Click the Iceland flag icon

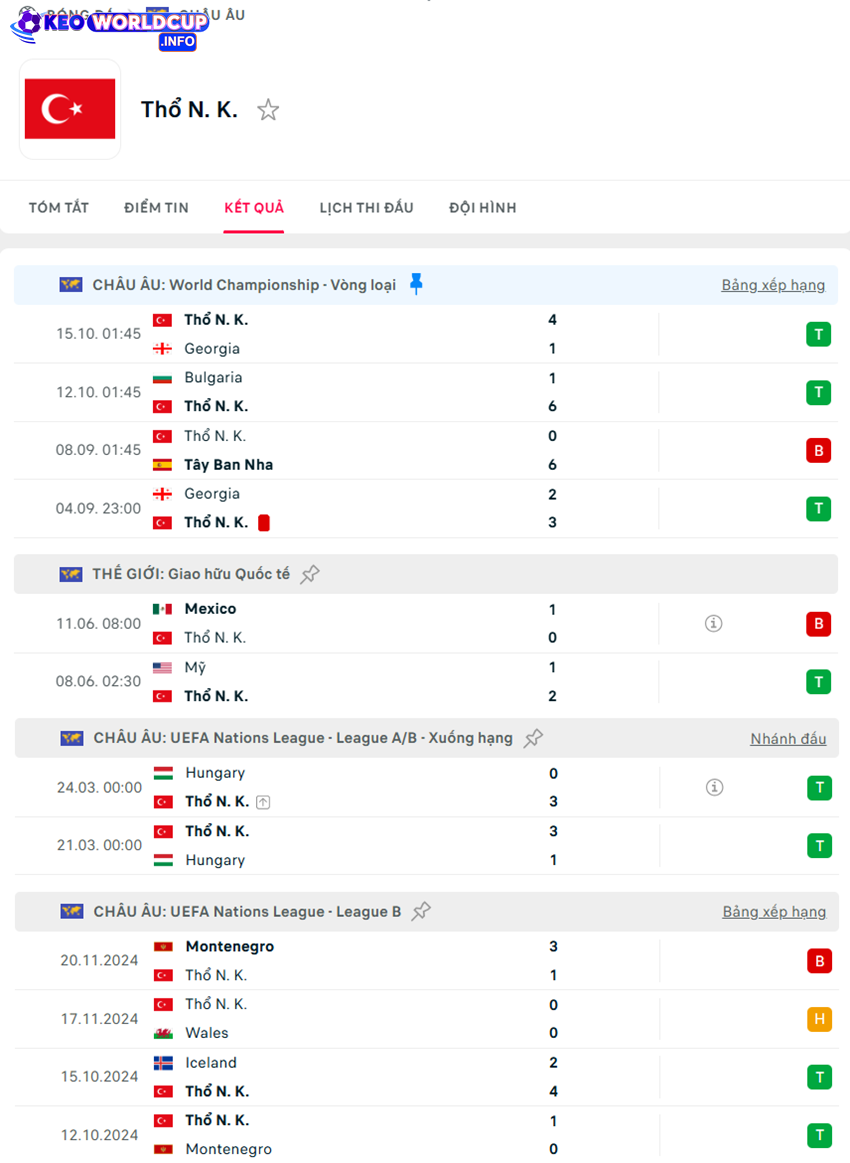pyautogui.click(x=163, y=1063)
